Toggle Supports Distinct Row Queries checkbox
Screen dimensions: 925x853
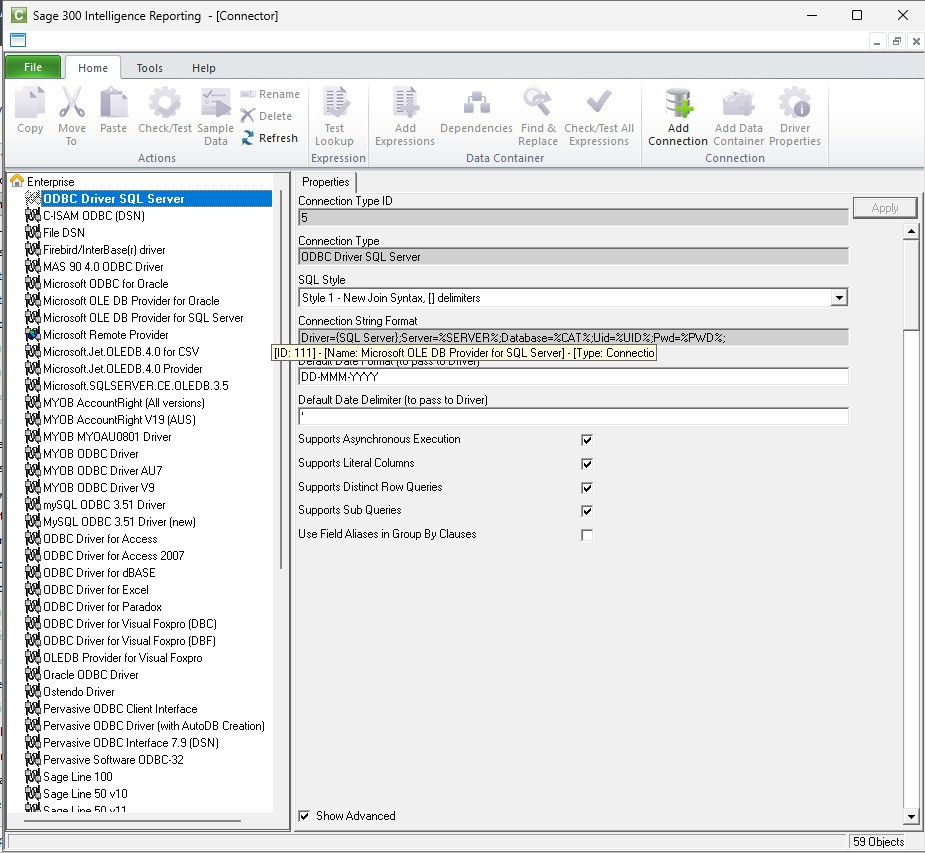(586, 488)
